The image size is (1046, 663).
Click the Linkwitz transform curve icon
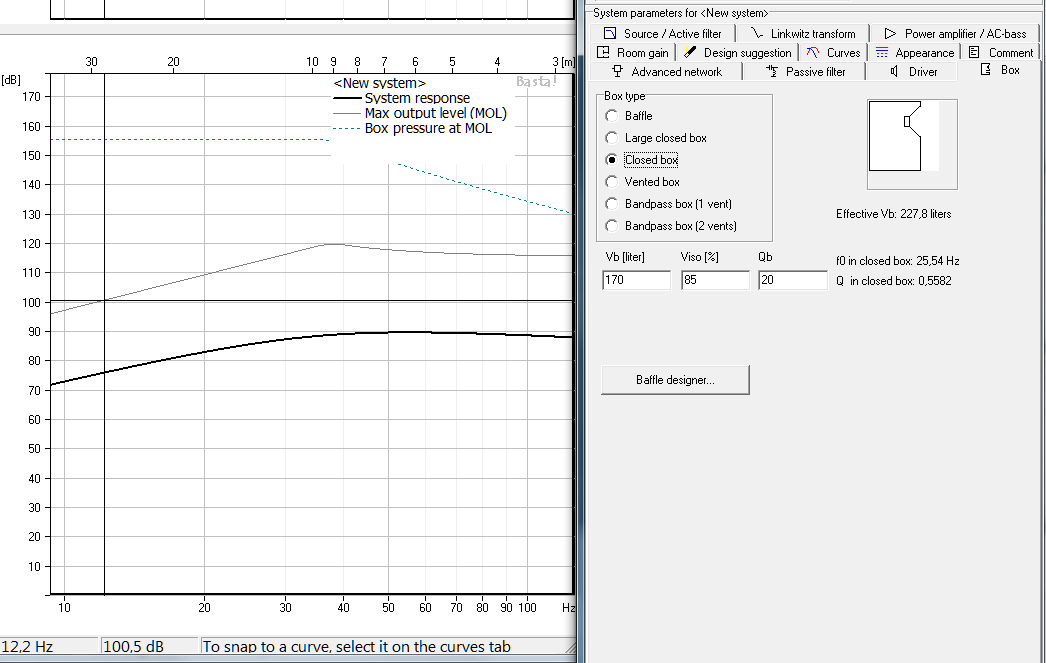click(x=756, y=33)
